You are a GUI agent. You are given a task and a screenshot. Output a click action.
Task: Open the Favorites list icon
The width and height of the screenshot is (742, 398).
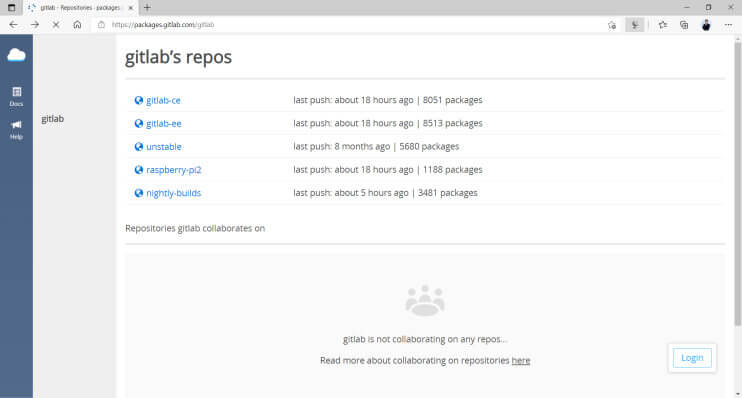coord(662,25)
